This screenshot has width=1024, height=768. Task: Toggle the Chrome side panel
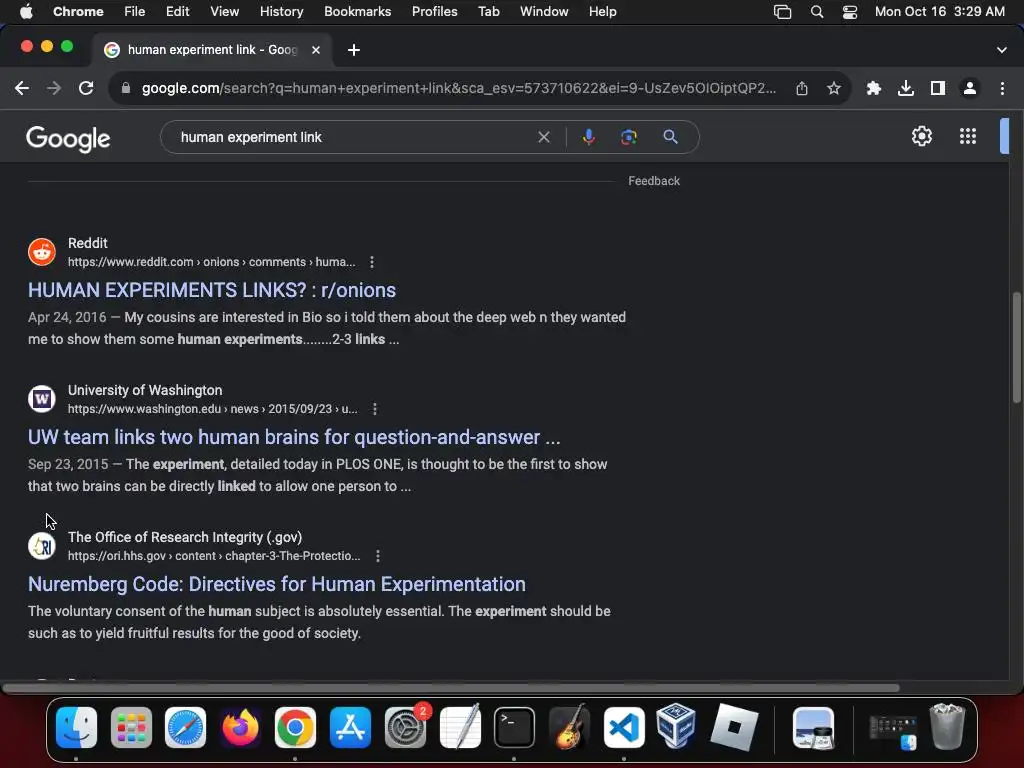tap(937, 88)
